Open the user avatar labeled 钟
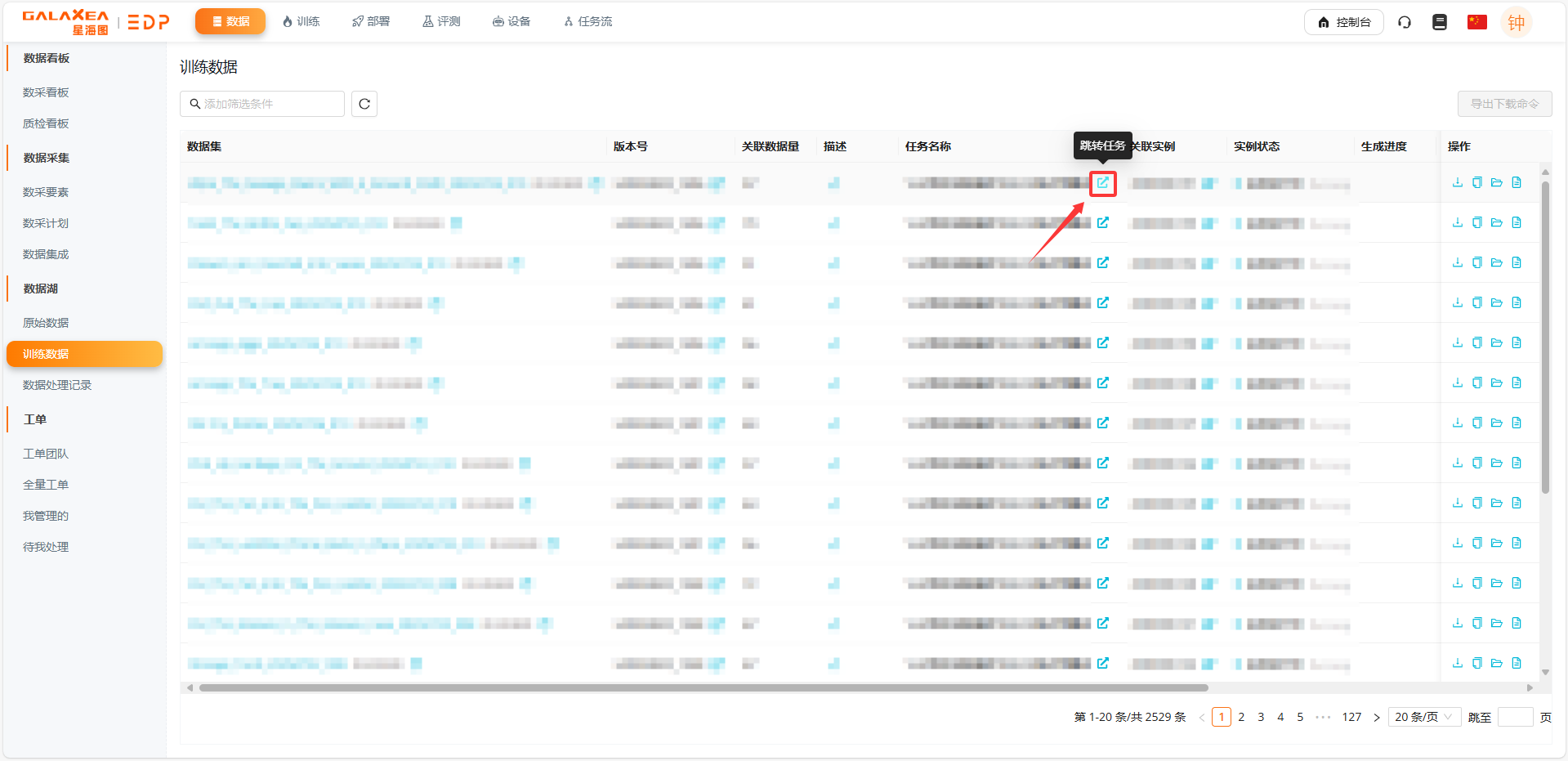Image resolution: width=1568 pixels, height=761 pixels. click(1516, 22)
